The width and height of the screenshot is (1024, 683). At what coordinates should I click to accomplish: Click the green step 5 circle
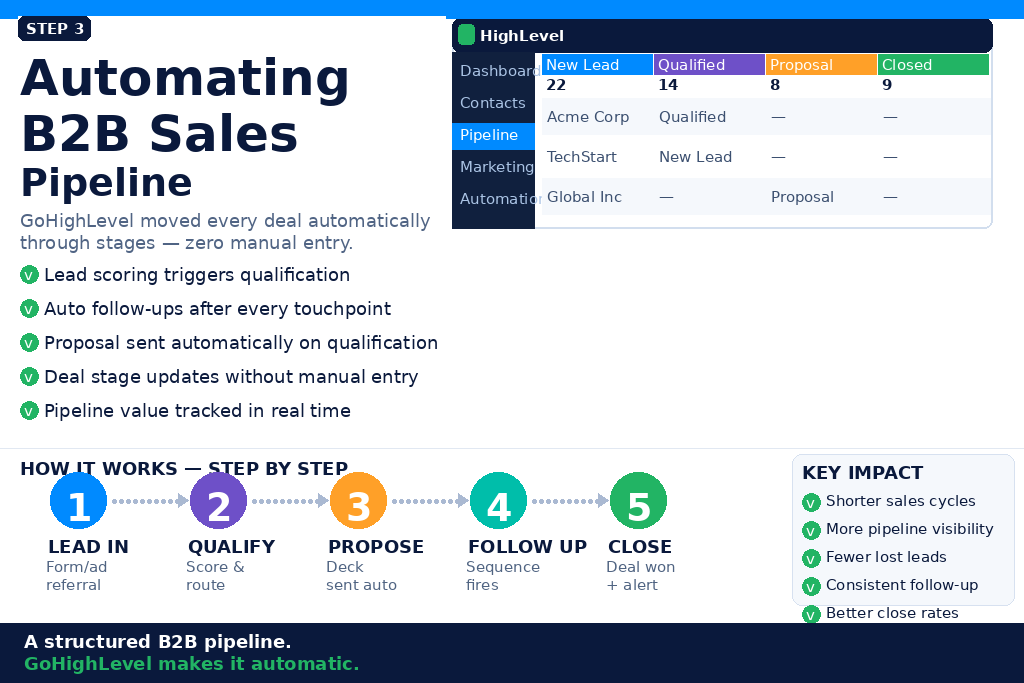(638, 501)
